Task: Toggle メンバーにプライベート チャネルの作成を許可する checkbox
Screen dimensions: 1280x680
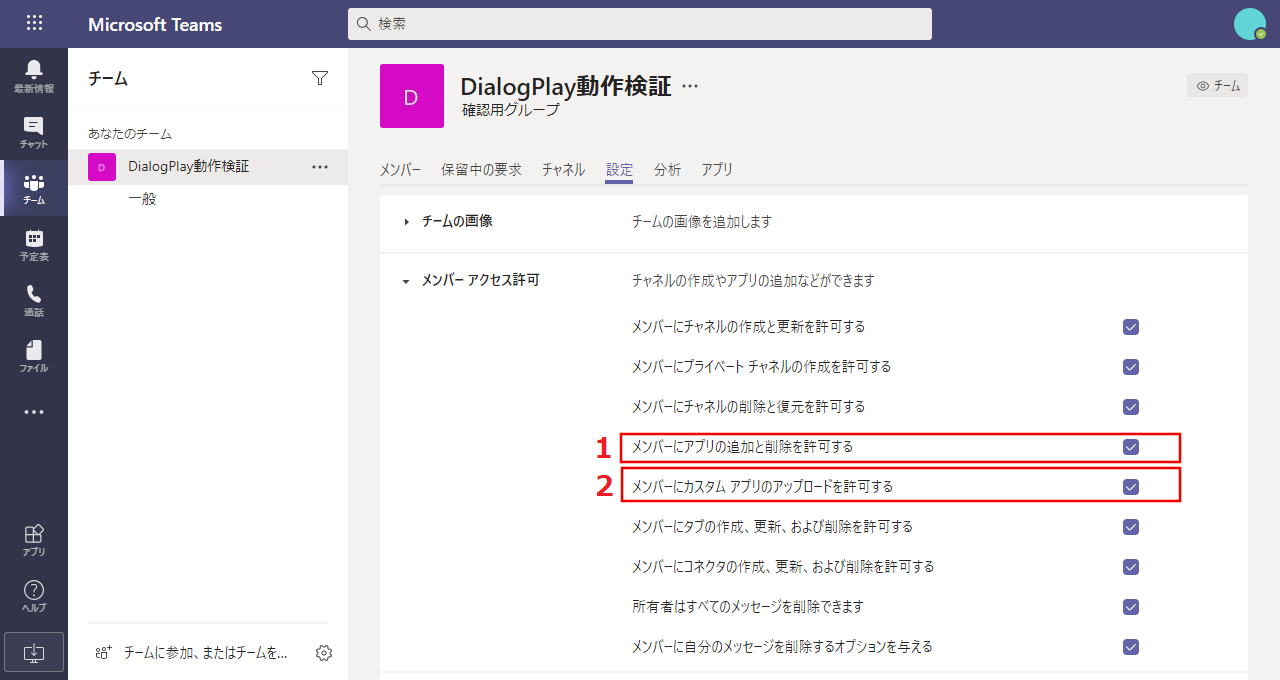Action: 1131,367
